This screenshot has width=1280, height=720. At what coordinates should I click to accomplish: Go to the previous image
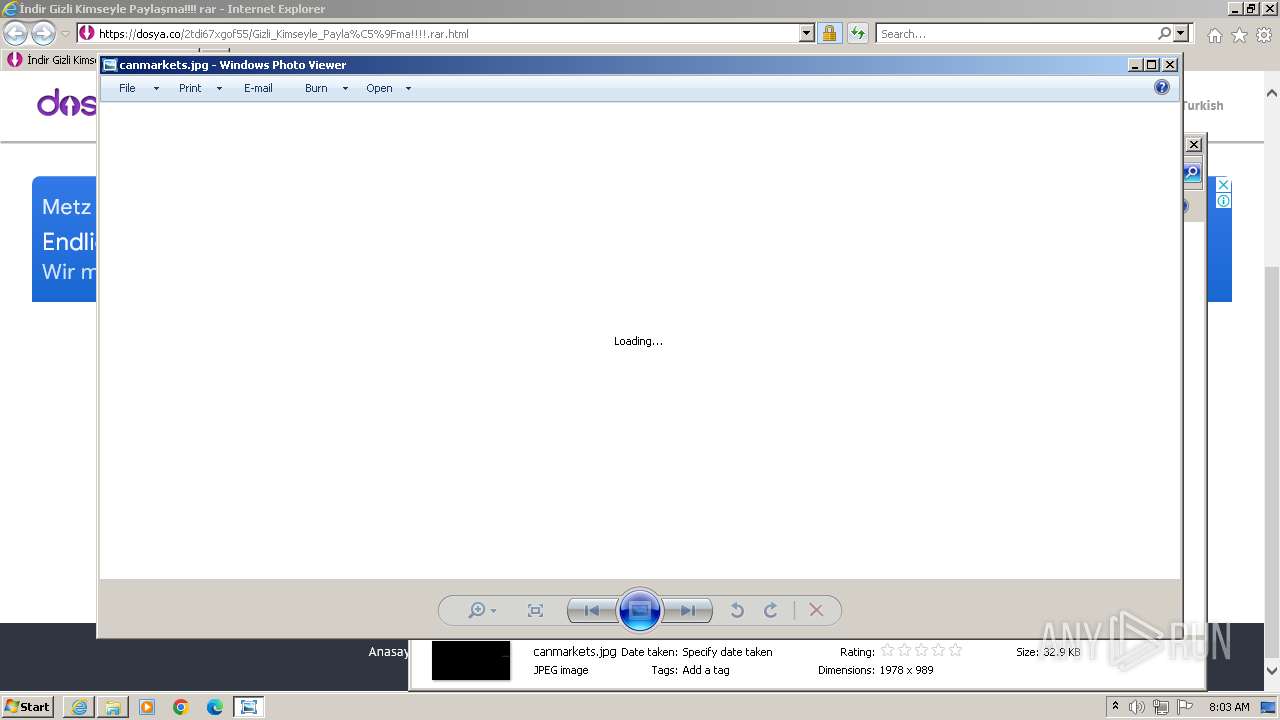(x=592, y=610)
